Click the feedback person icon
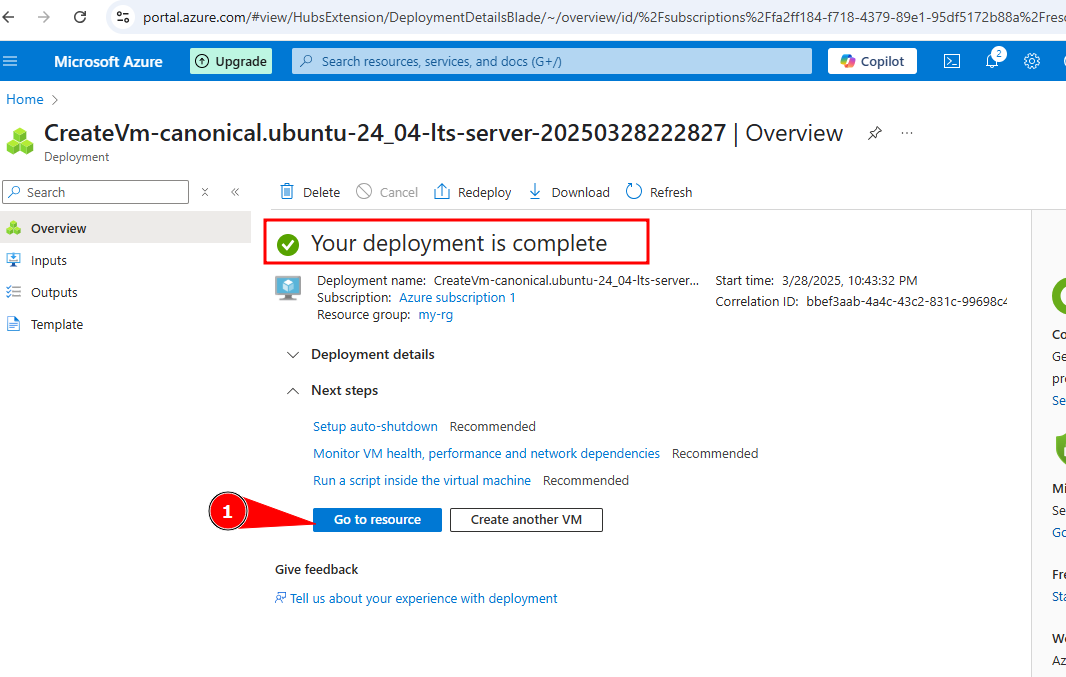Screen dimensions: 1066x677 pos(280,598)
